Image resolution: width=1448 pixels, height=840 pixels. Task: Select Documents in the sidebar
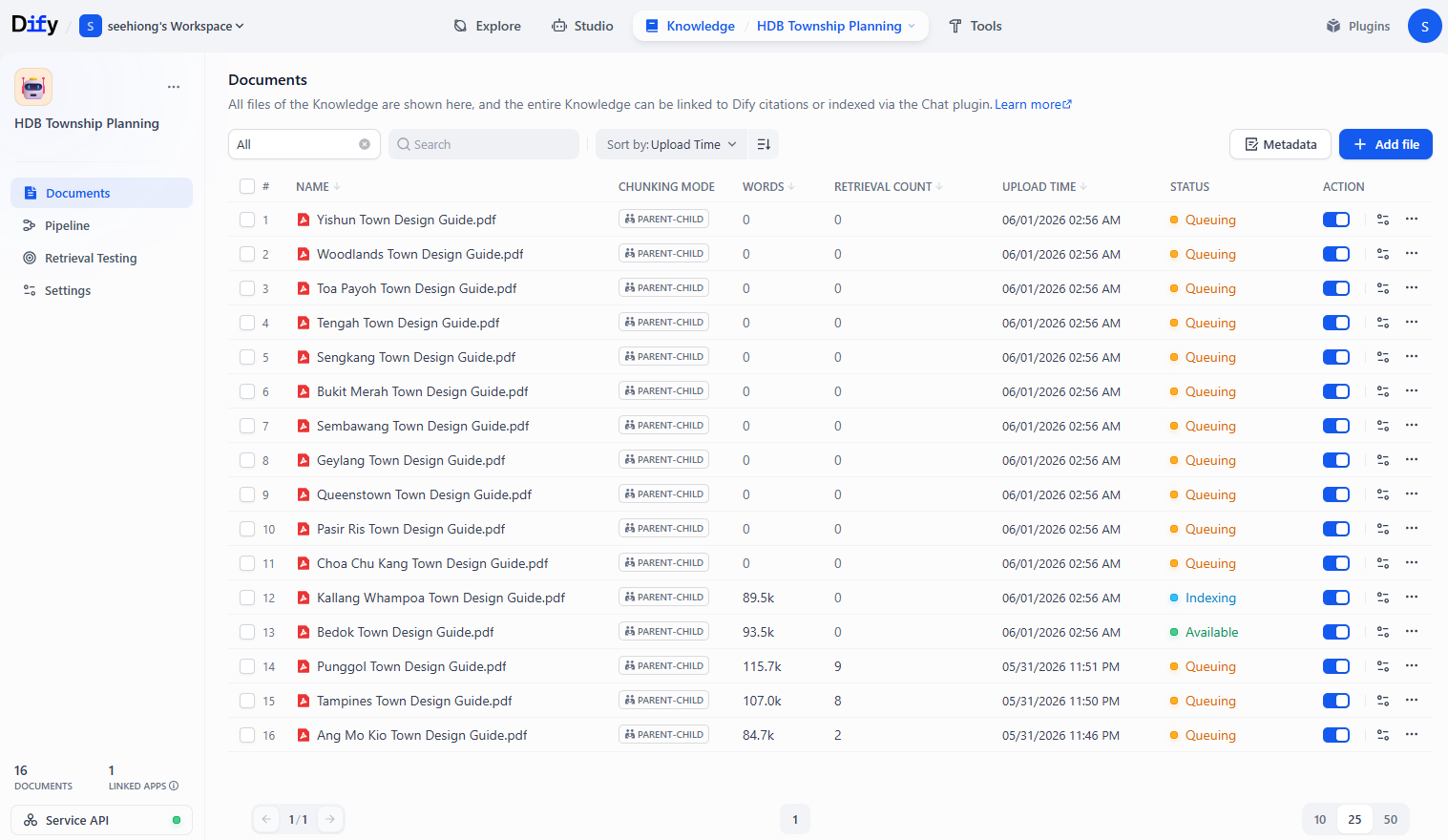tap(101, 193)
